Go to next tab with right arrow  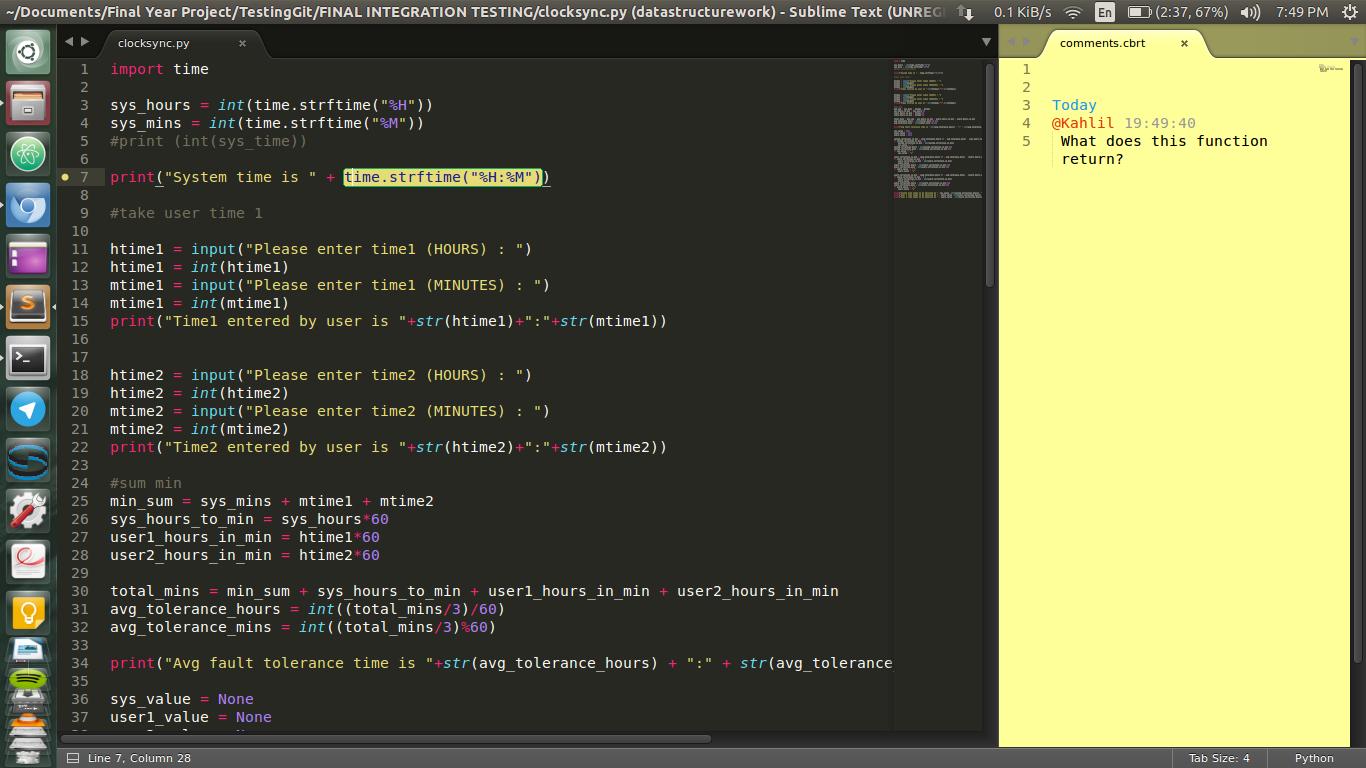point(85,42)
